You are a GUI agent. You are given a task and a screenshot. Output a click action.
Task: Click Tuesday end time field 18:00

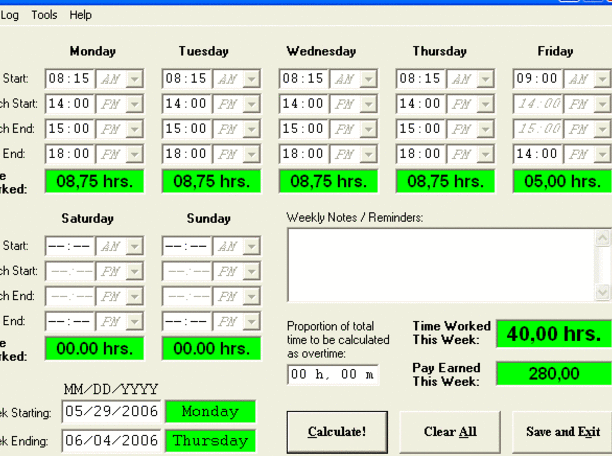point(185,154)
